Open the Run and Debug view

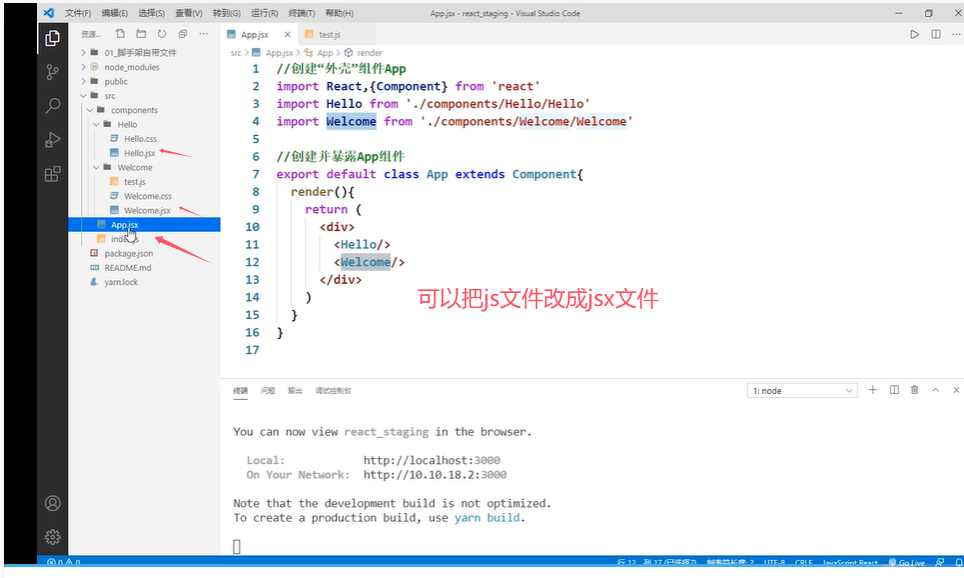53,140
